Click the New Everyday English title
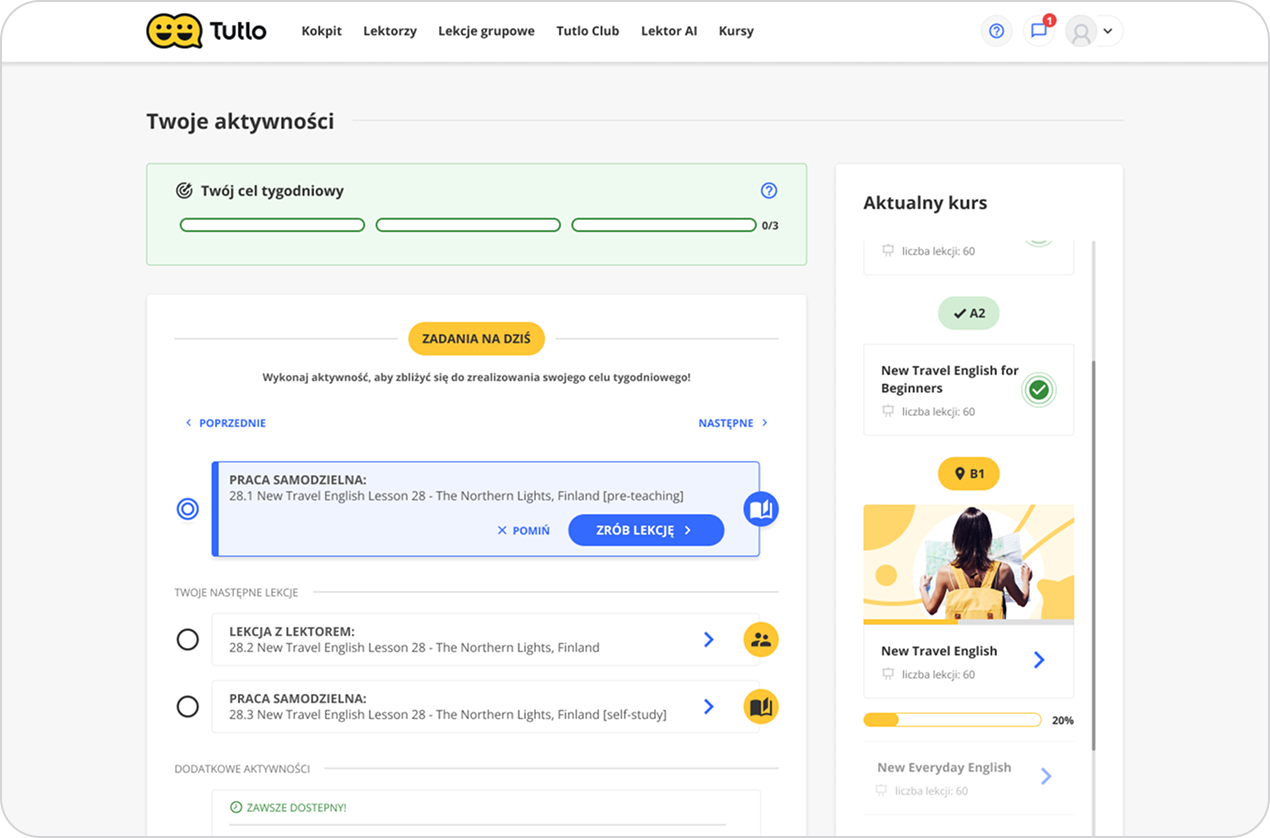Image resolution: width=1270 pixels, height=838 pixels. coord(944,768)
